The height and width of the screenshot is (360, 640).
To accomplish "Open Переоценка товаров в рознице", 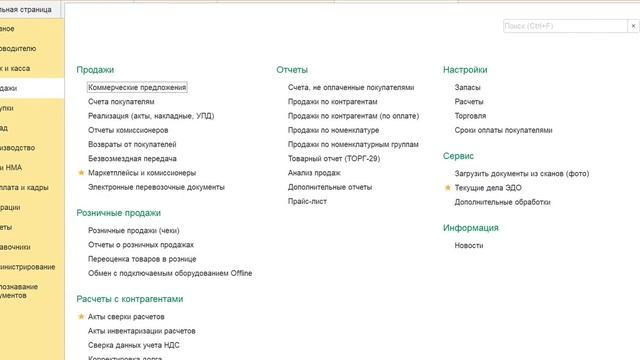I will (142, 259).
